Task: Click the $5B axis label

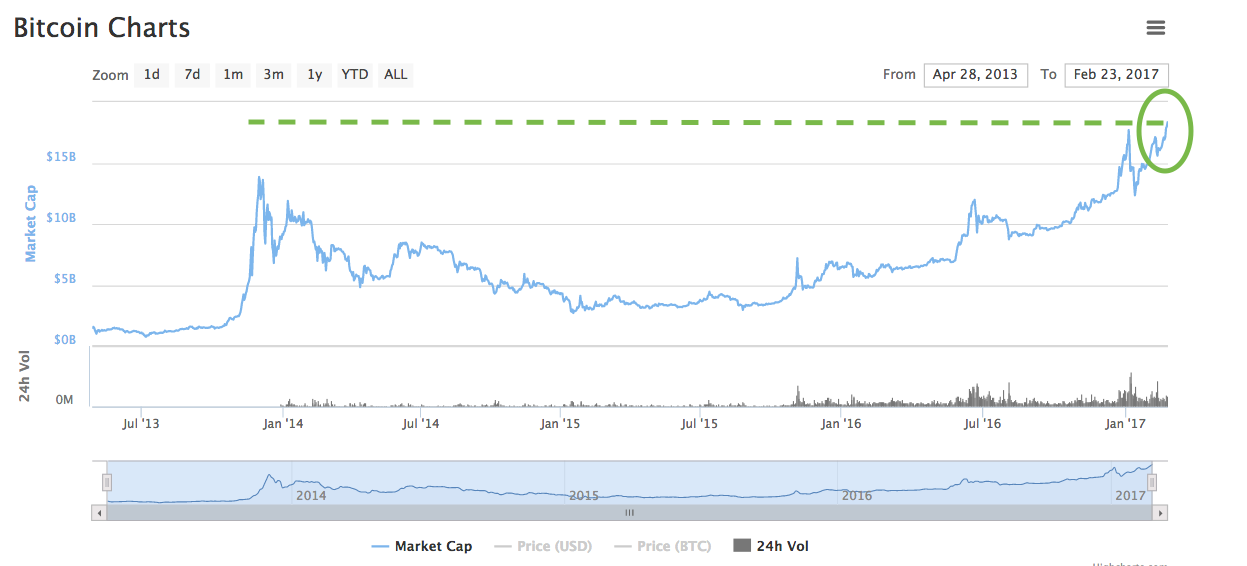Action: point(63,279)
